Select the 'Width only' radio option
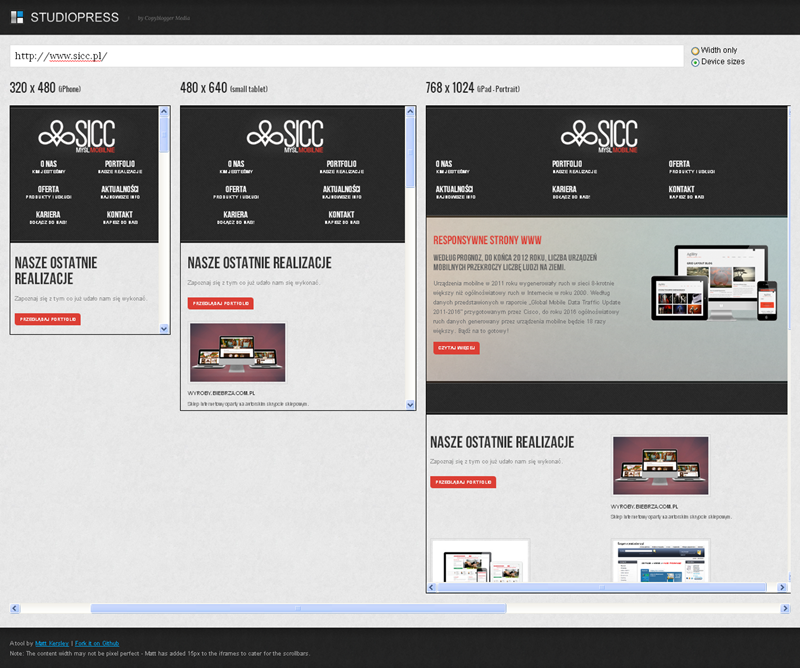Viewport: 800px width, 668px height. point(695,50)
